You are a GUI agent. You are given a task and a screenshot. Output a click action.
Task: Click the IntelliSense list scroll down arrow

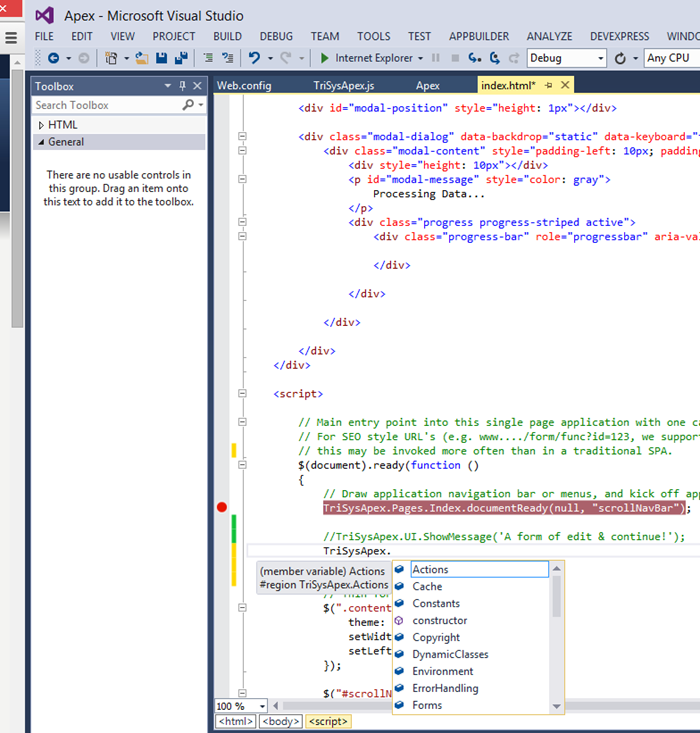pyautogui.click(x=556, y=706)
